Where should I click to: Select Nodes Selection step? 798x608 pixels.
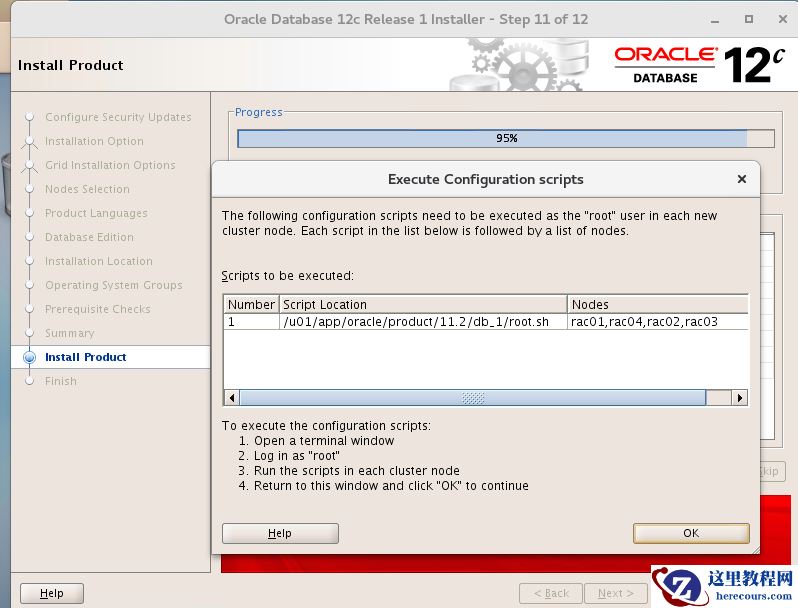click(x=87, y=189)
